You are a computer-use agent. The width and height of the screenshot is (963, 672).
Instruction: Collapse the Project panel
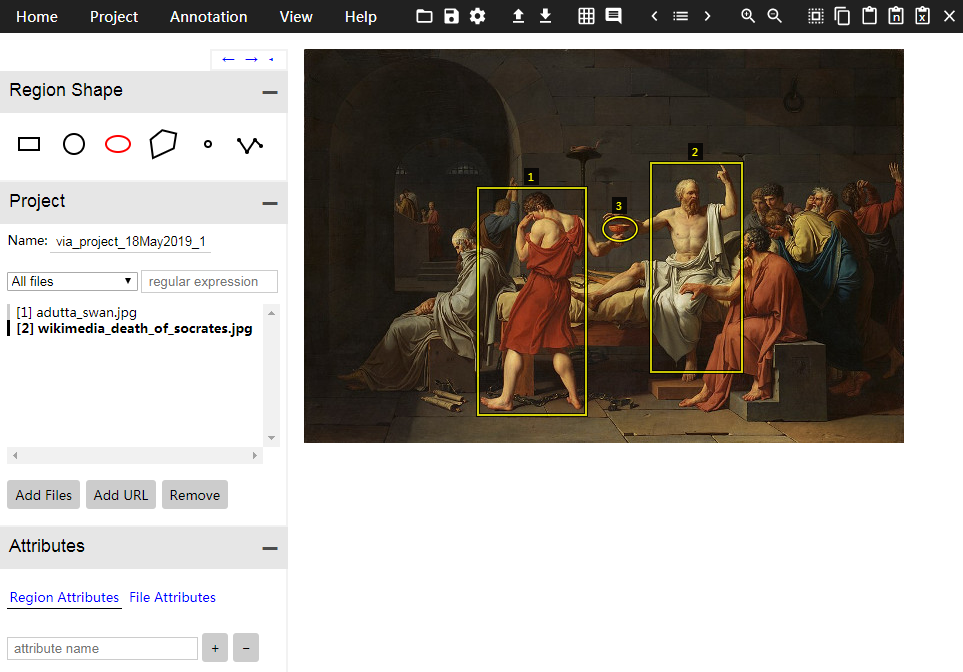click(270, 203)
